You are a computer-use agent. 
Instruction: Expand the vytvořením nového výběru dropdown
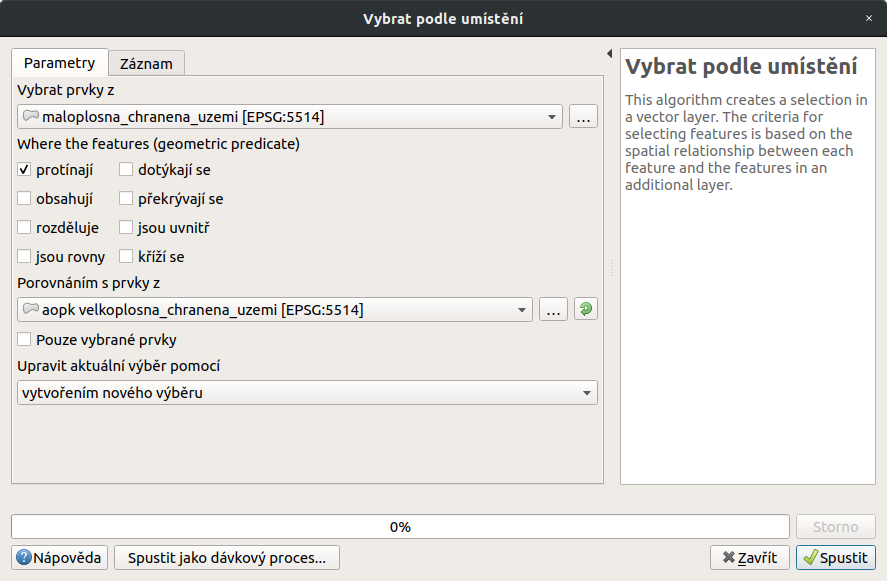click(x=307, y=393)
